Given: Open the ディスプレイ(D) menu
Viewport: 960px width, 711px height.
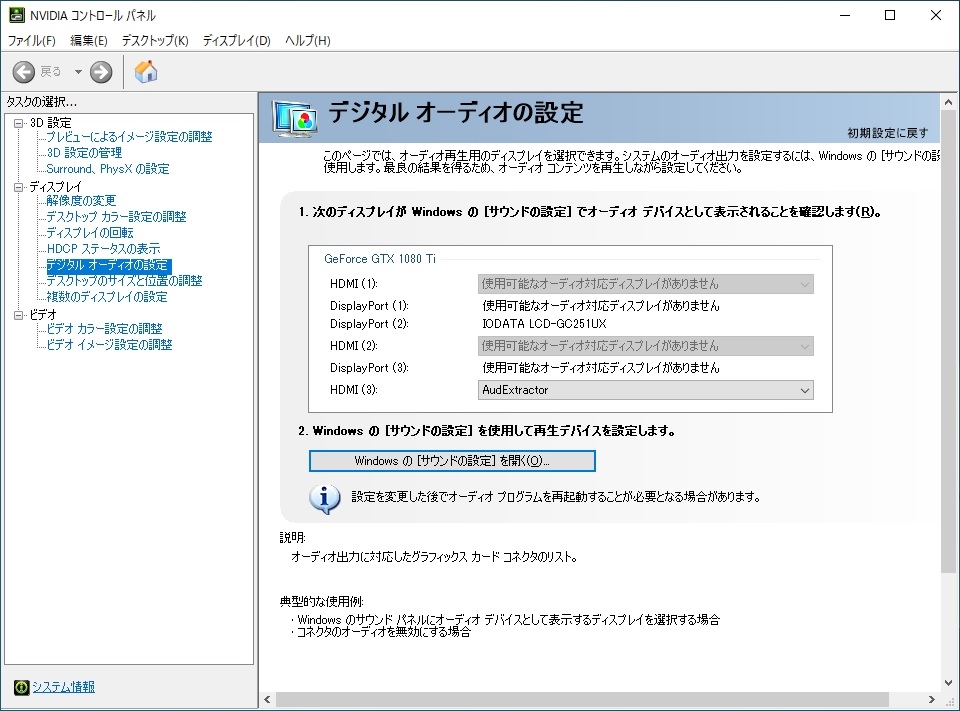Looking at the screenshot, I should pyautogui.click(x=236, y=40).
